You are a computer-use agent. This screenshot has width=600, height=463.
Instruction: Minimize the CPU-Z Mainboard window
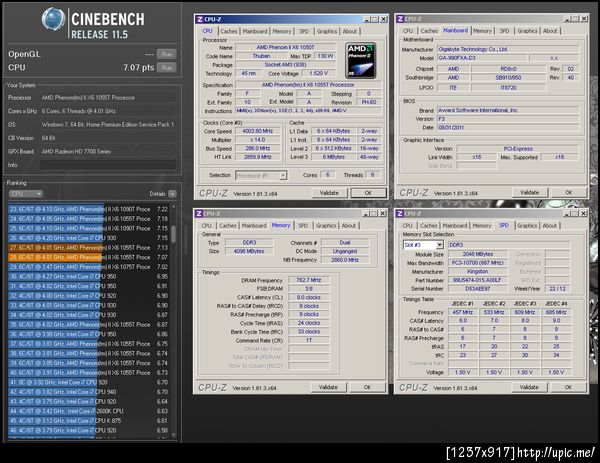click(x=568, y=19)
